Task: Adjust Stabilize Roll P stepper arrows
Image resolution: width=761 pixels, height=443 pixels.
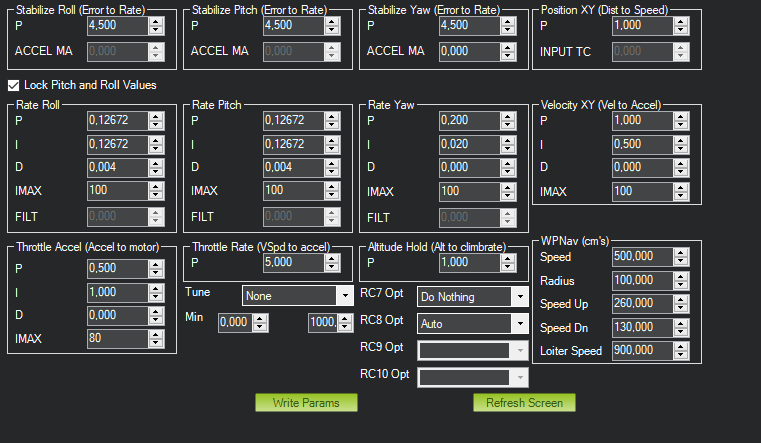Action: click(156, 26)
